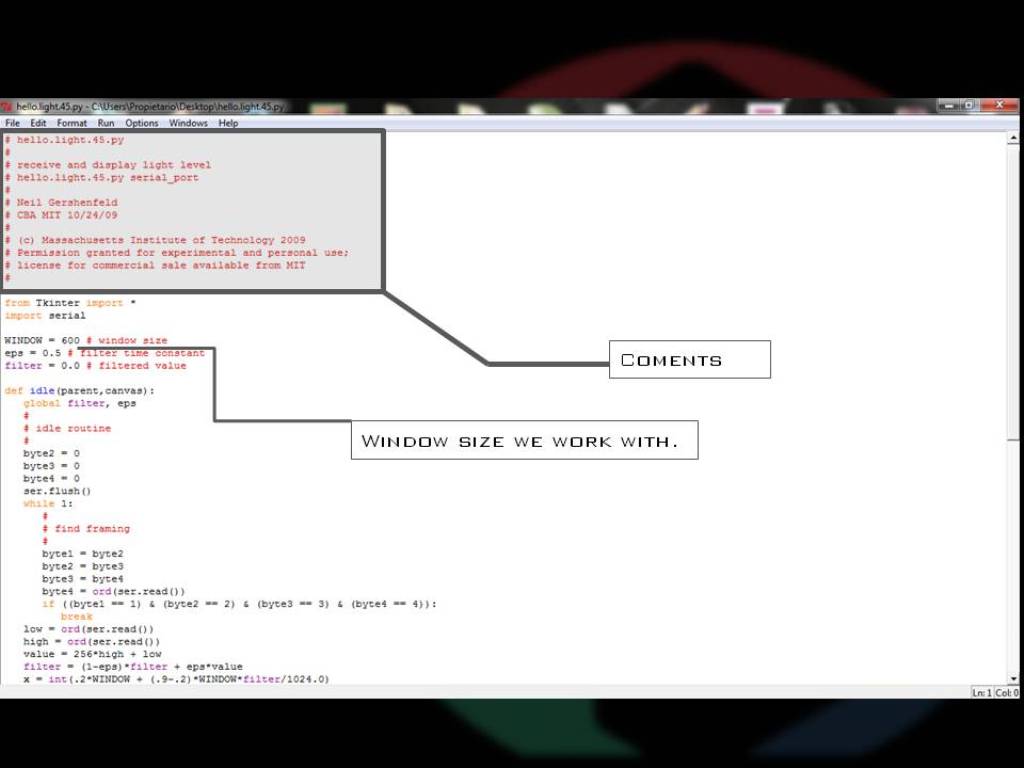Click the 'byte3 = byte4' line
The image size is (1024, 768).
[x=83, y=579]
